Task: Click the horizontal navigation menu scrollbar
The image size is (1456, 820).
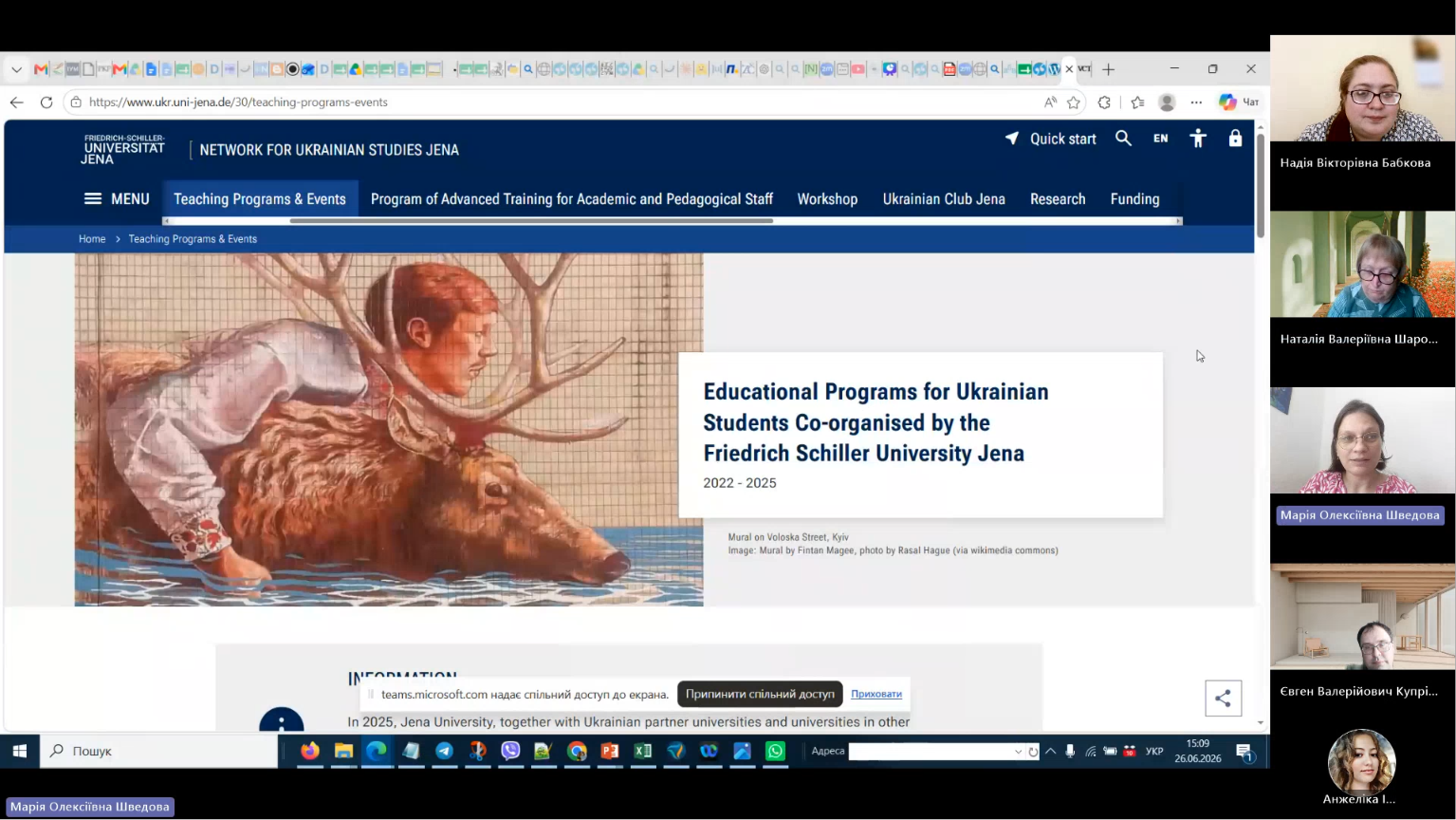Action: (531, 221)
